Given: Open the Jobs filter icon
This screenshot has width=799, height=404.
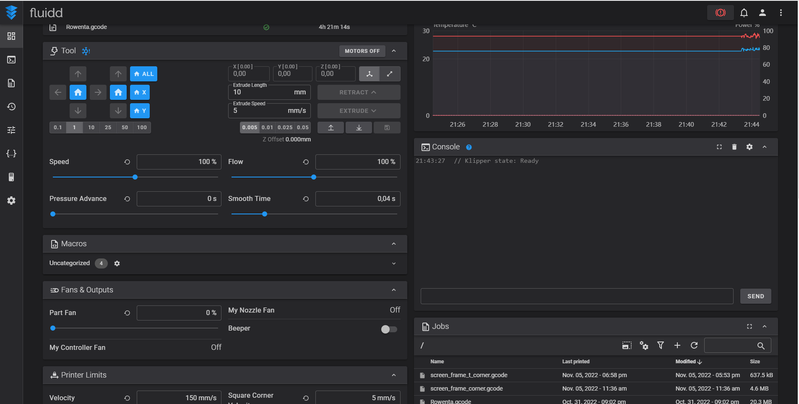Looking at the screenshot, I should point(660,345).
